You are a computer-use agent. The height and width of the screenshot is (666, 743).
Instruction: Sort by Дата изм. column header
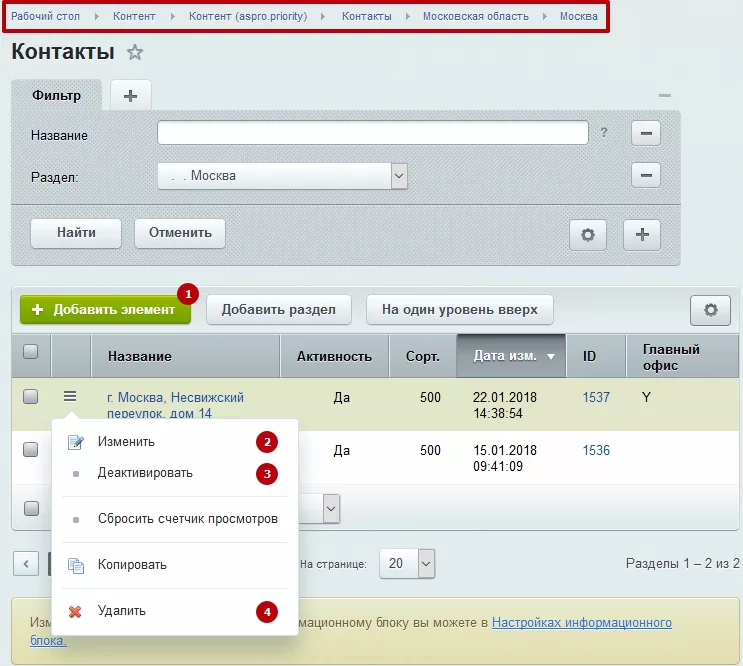(x=511, y=356)
